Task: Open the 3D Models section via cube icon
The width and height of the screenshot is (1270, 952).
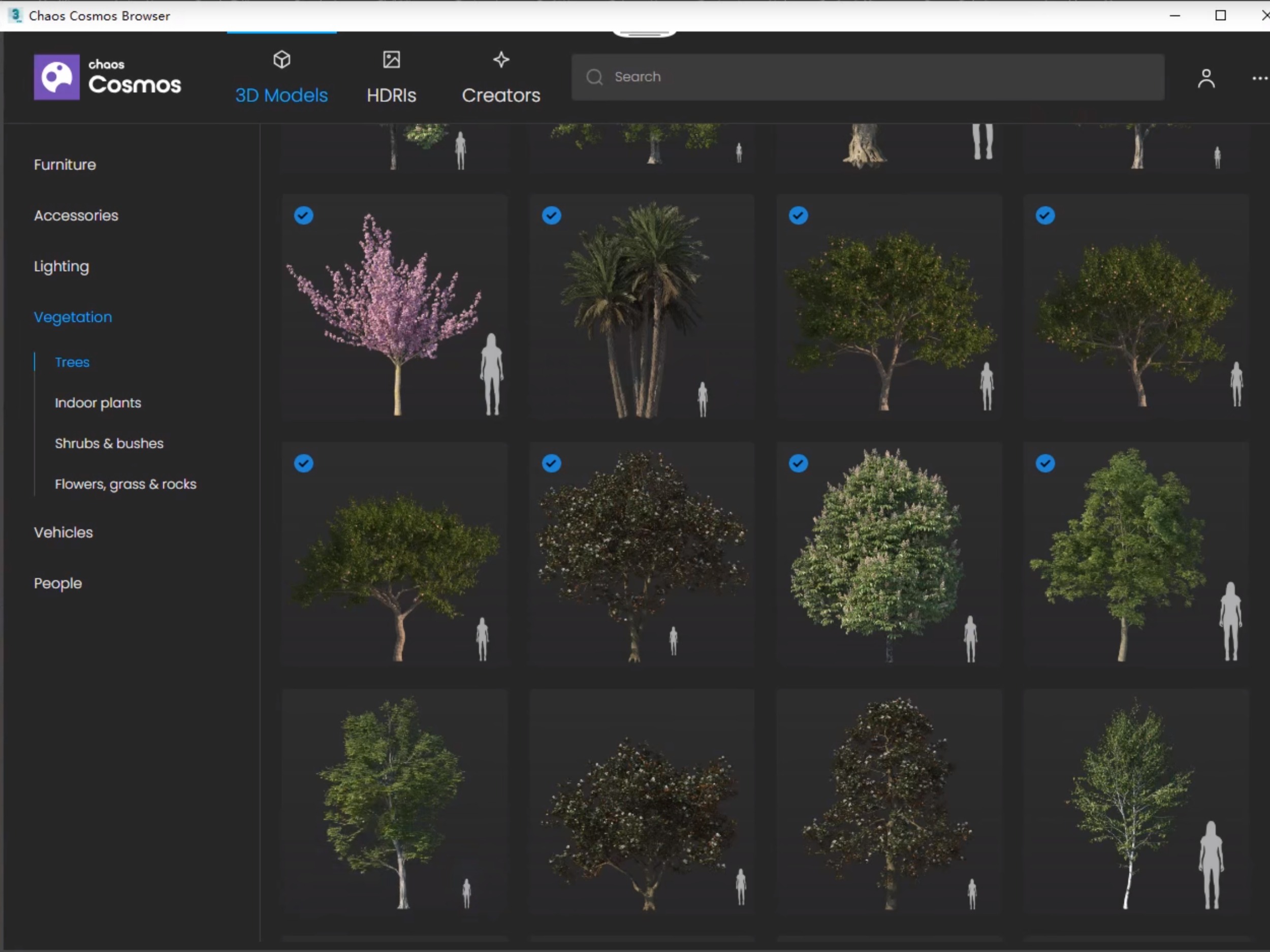Action: [281, 60]
